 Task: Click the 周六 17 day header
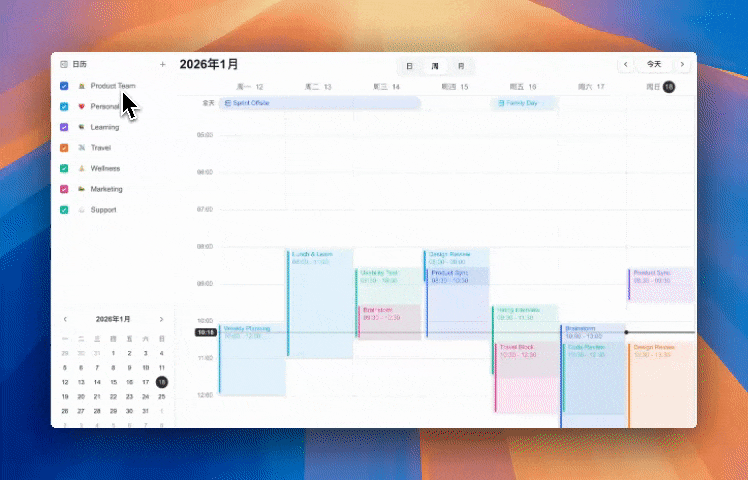coord(591,87)
